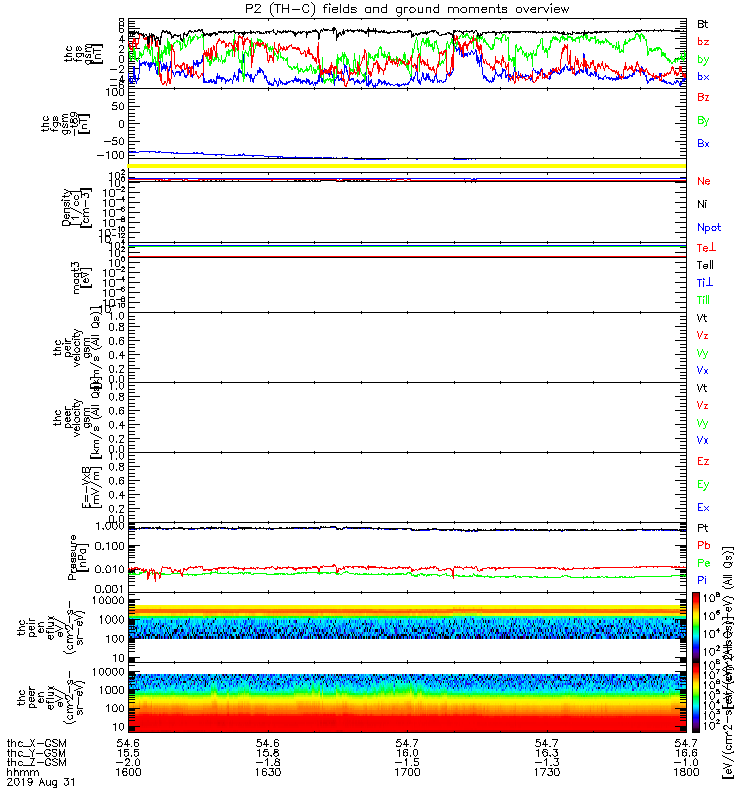
Task: Click the Y-GSM value '16.3'
Action: 547,753
